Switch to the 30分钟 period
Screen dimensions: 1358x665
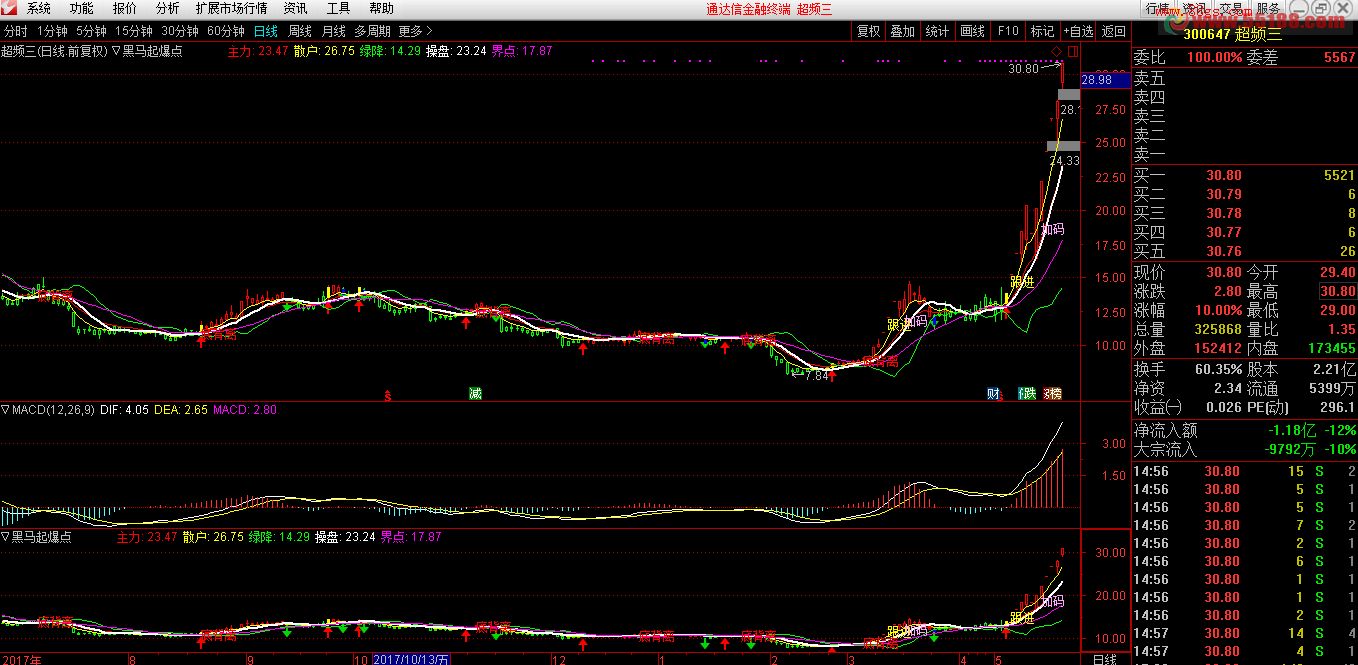(180, 31)
